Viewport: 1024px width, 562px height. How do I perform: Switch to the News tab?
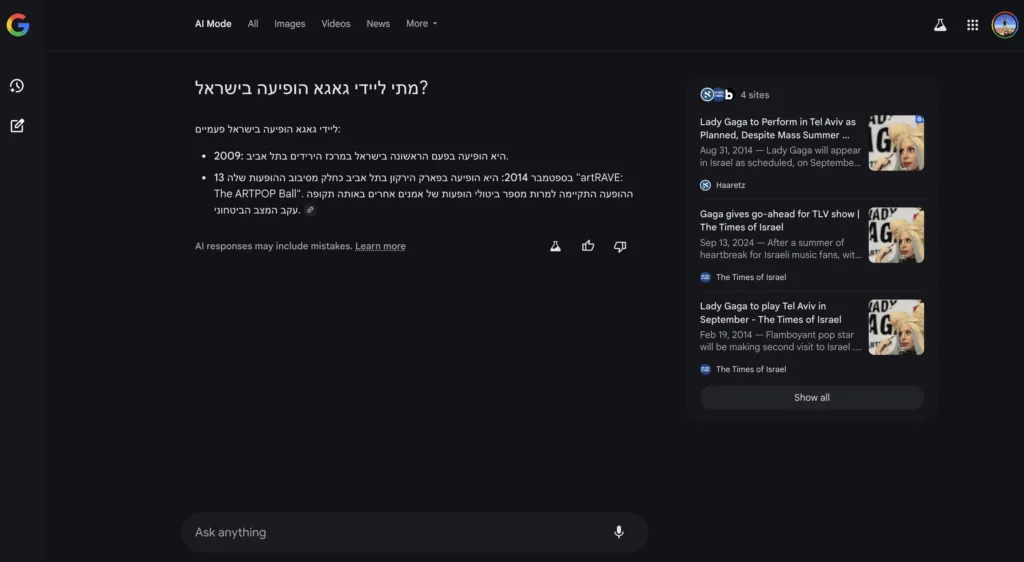click(378, 23)
